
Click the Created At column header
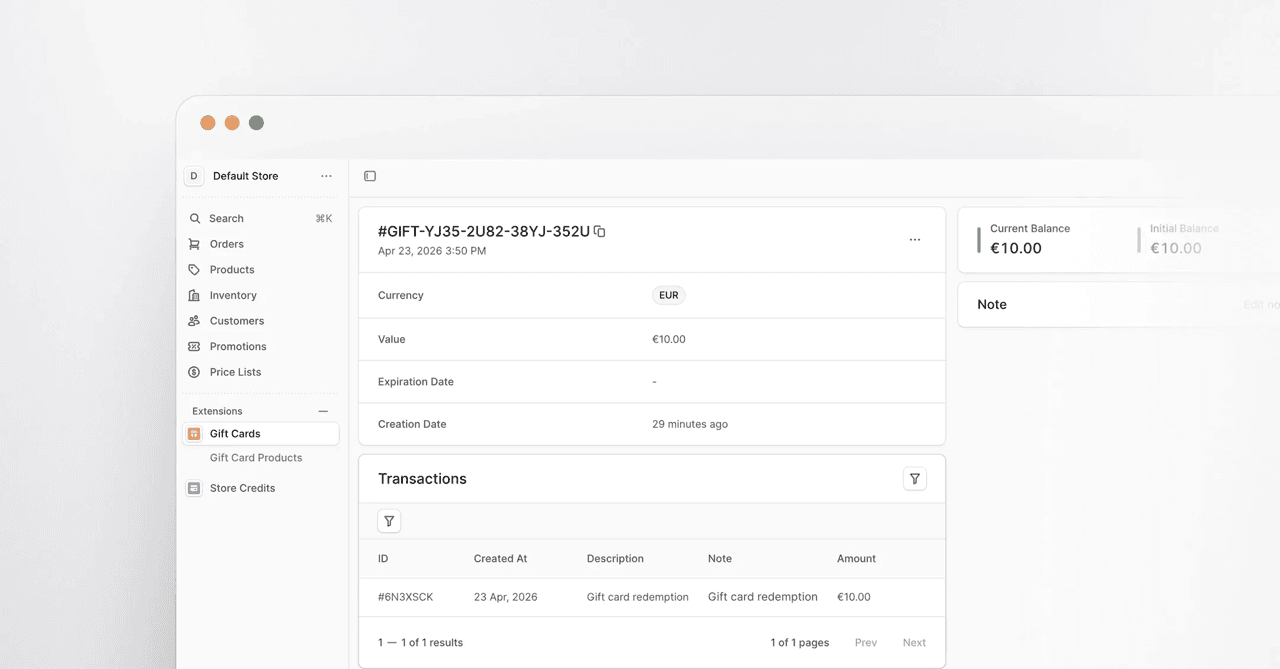(500, 559)
